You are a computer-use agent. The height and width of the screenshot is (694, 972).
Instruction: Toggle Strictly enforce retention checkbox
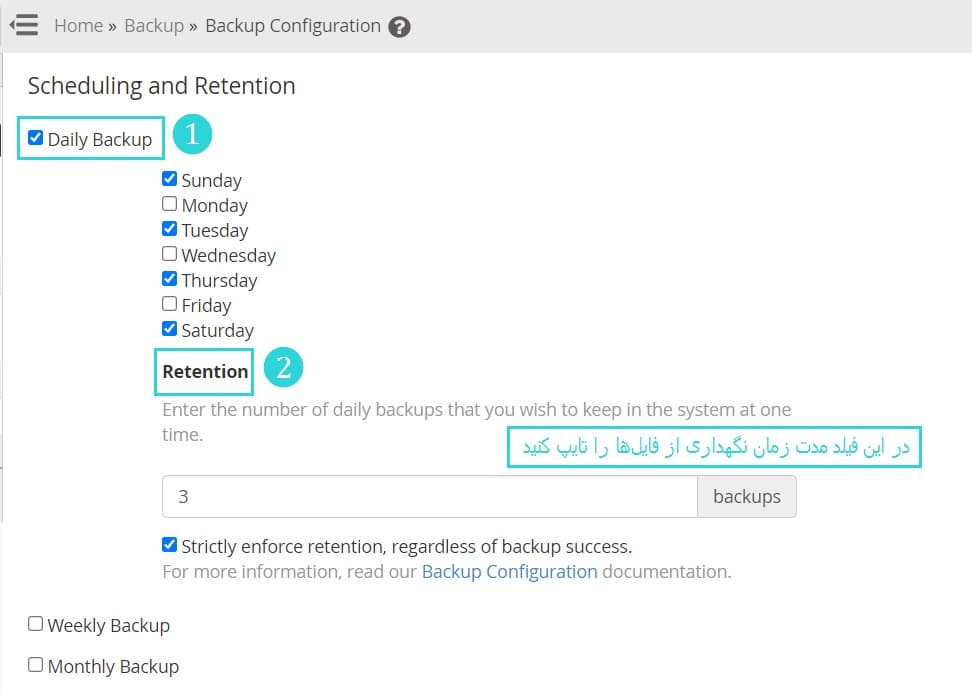point(169,544)
